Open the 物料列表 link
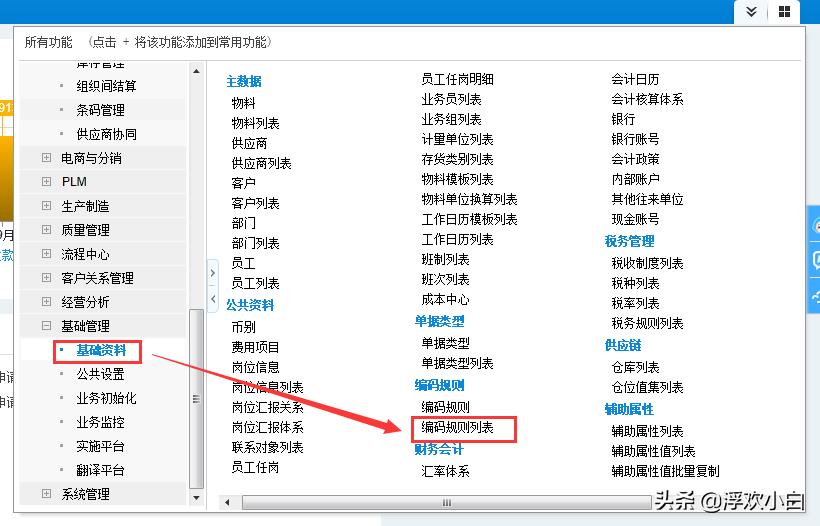 [x=256, y=123]
